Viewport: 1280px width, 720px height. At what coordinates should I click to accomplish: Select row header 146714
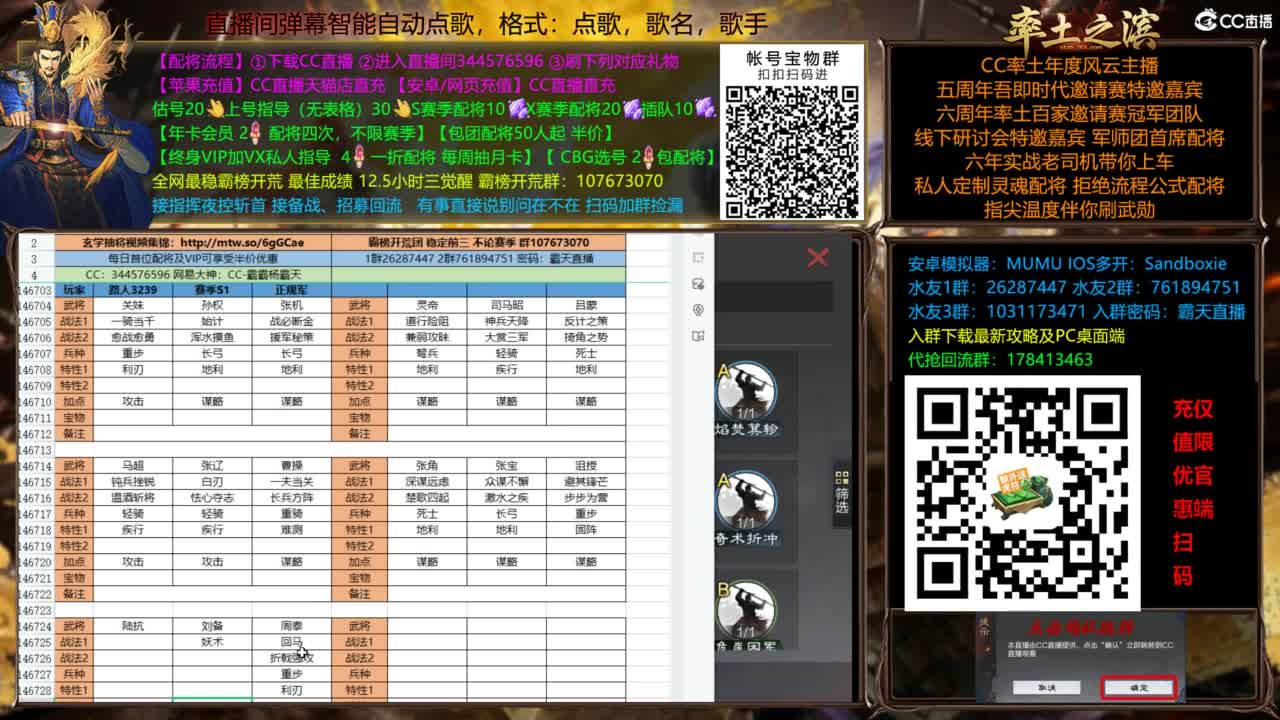pos(35,465)
